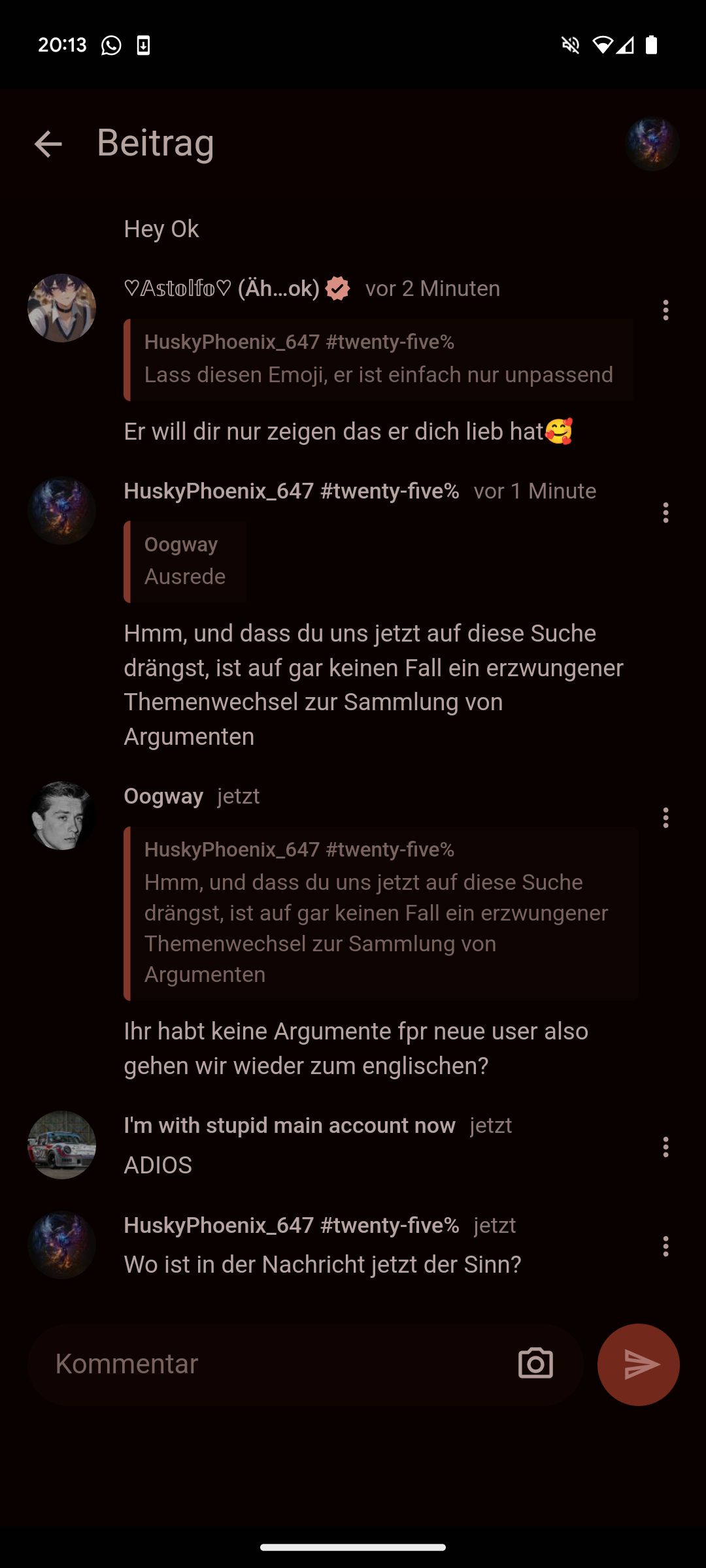Tap the camera icon in comment field
This screenshot has height=1568, width=706.
pyautogui.click(x=535, y=1364)
